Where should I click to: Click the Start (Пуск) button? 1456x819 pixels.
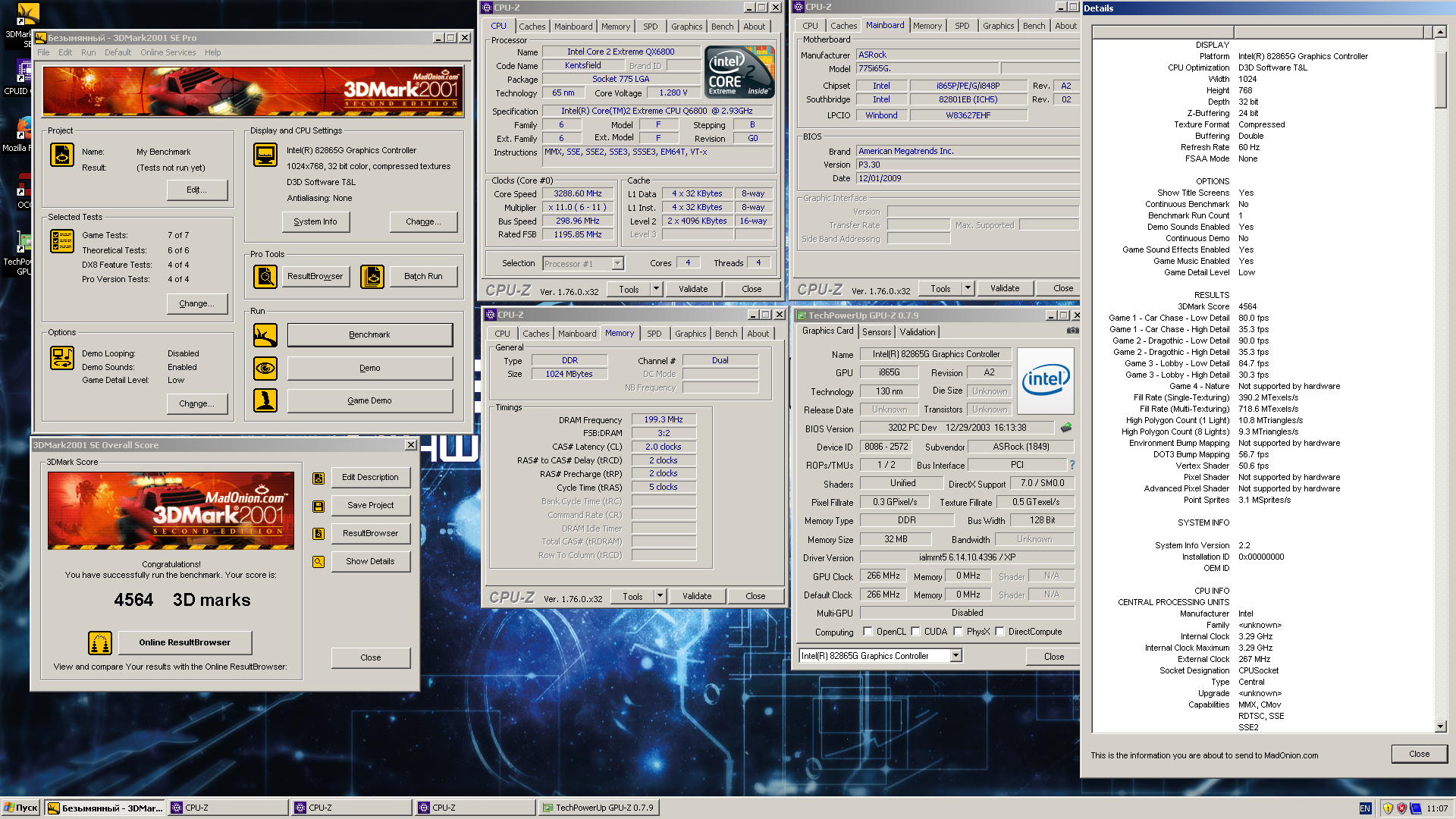click(20, 808)
